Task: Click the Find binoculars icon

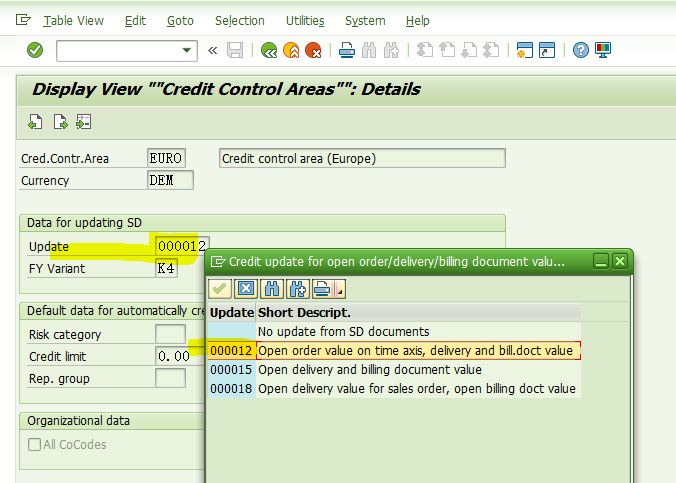Action: [x=369, y=50]
